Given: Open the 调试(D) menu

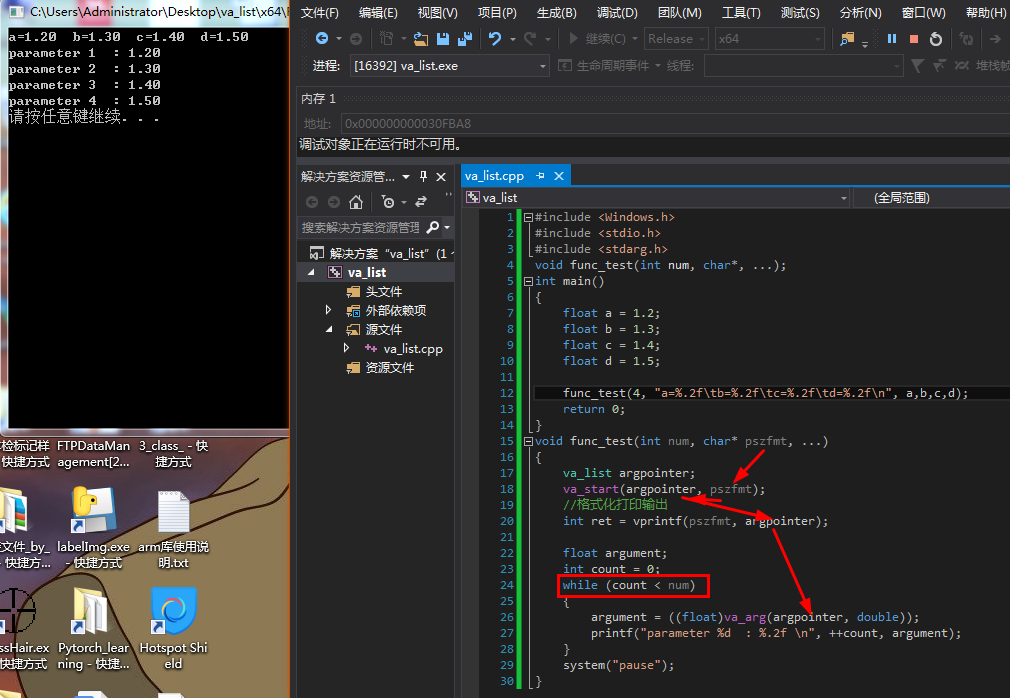Looking at the screenshot, I should tap(617, 13).
